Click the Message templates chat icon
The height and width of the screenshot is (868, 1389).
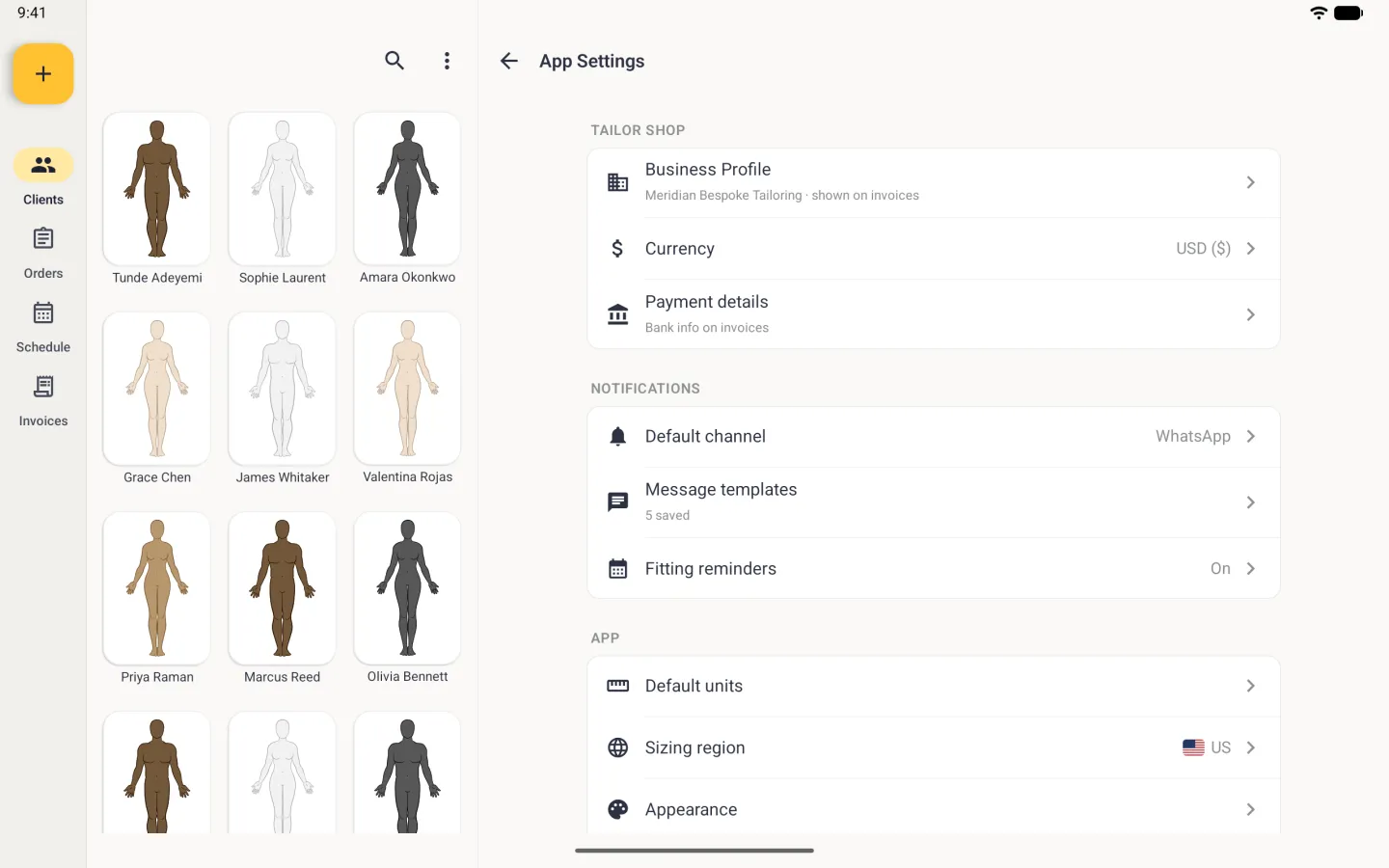coord(618,502)
